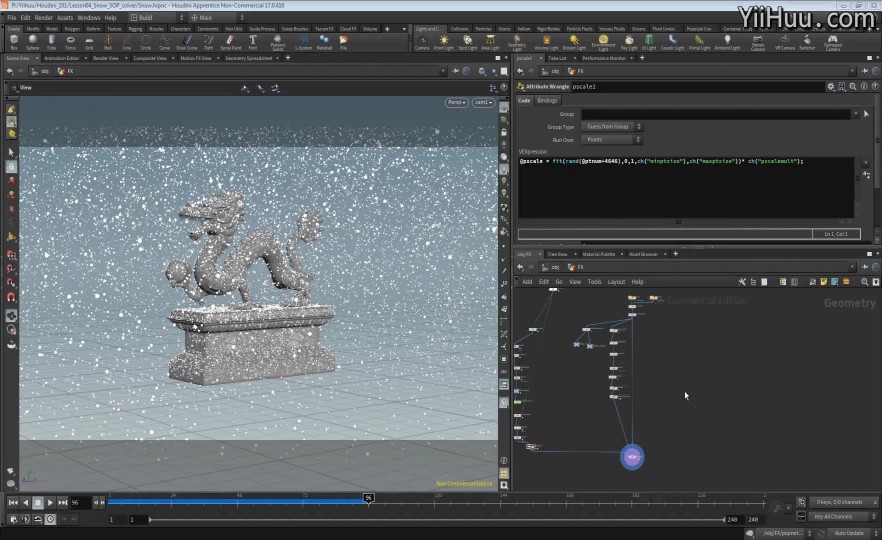Select the Curve shelf tool
Image resolution: width=882 pixels, height=540 pixels.
coord(164,42)
